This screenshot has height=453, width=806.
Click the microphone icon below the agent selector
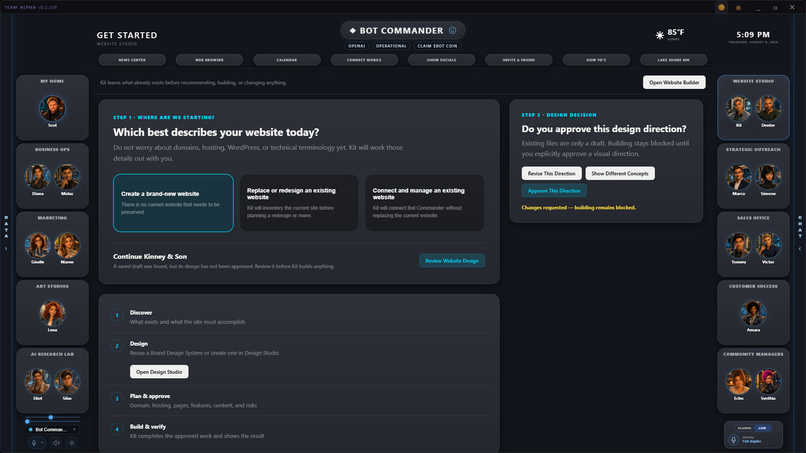(x=34, y=443)
